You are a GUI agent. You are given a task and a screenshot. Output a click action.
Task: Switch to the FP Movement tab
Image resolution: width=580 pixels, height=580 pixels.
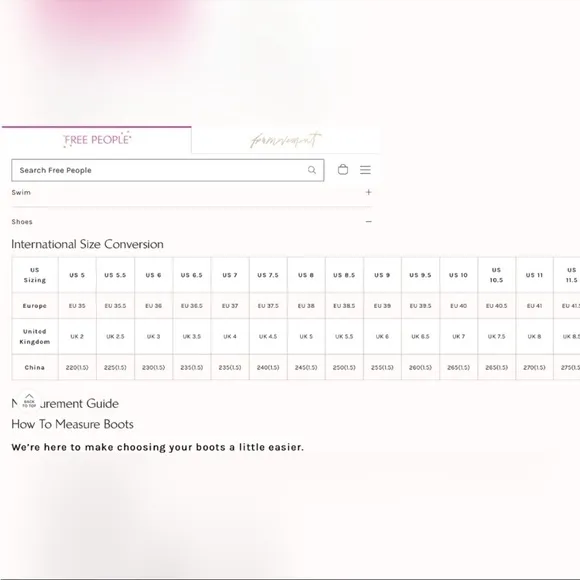click(286, 140)
